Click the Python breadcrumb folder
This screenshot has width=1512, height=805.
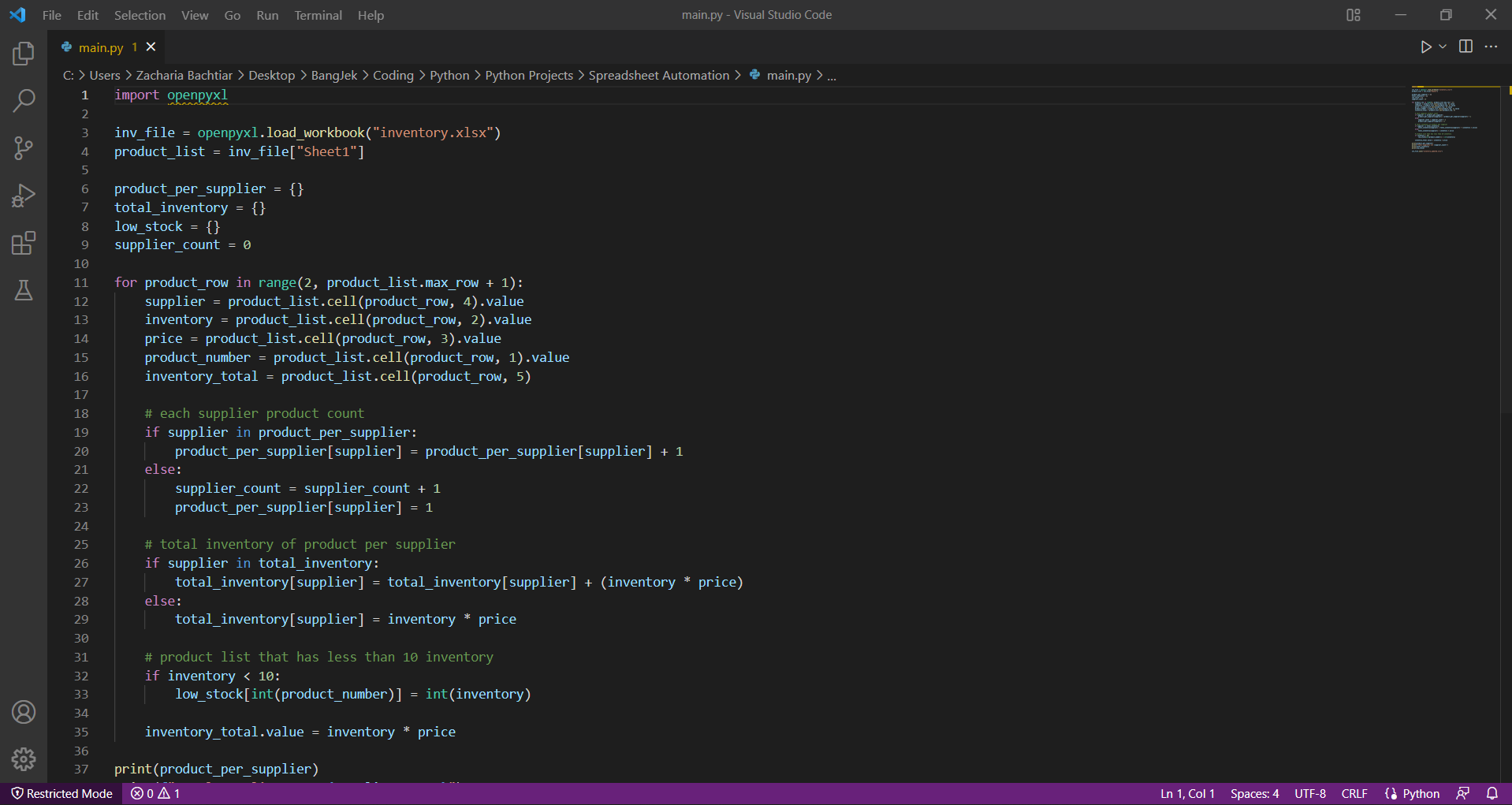(x=449, y=75)
